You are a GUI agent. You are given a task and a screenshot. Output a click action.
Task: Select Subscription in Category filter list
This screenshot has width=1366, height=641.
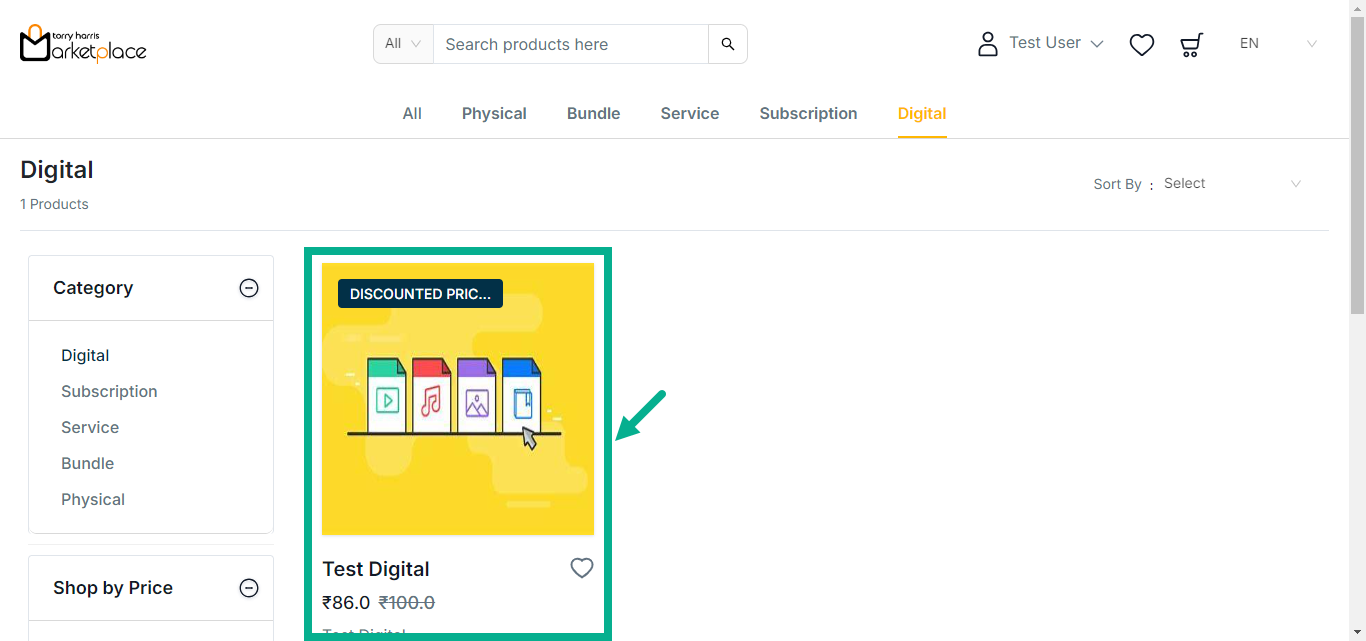coord(109,391)
